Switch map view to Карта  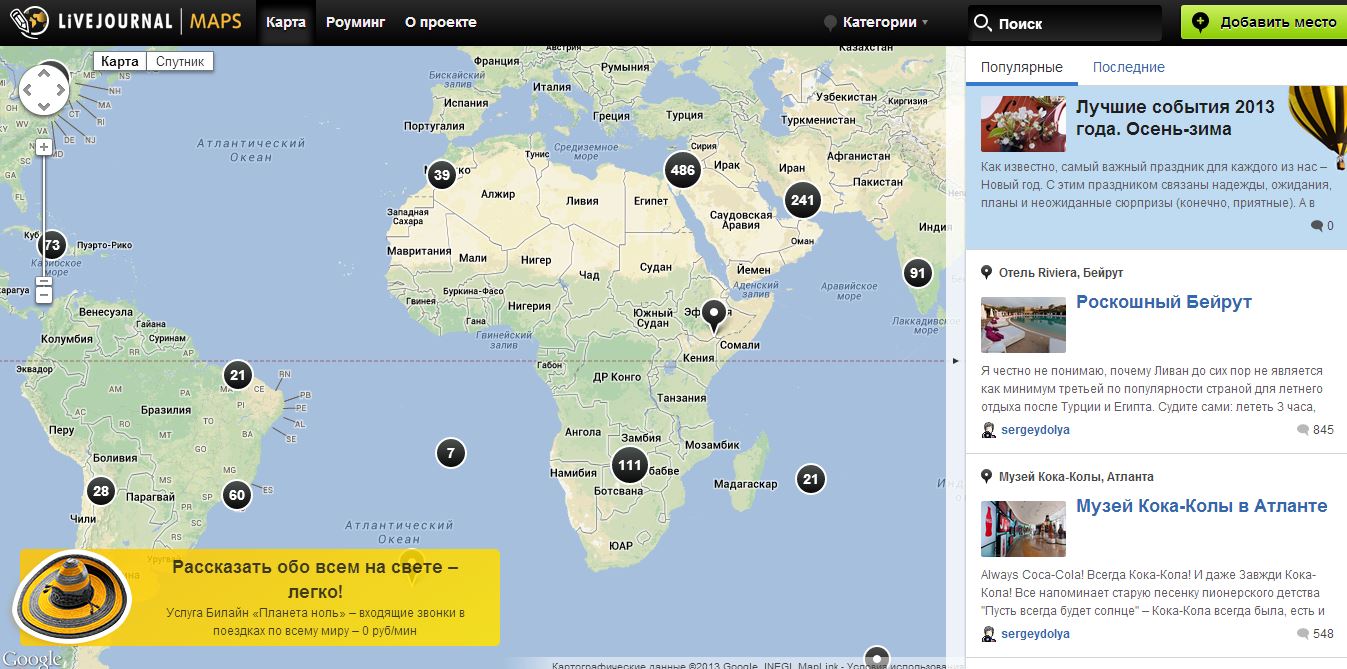[x=120, y=61]
